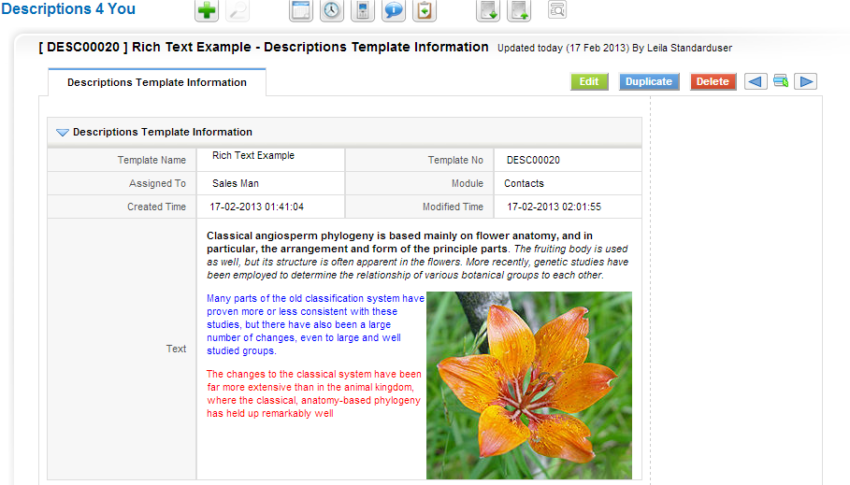Click the record title DESC00020 Rich Text Example
850x485 pixels.
pos(263,47)
